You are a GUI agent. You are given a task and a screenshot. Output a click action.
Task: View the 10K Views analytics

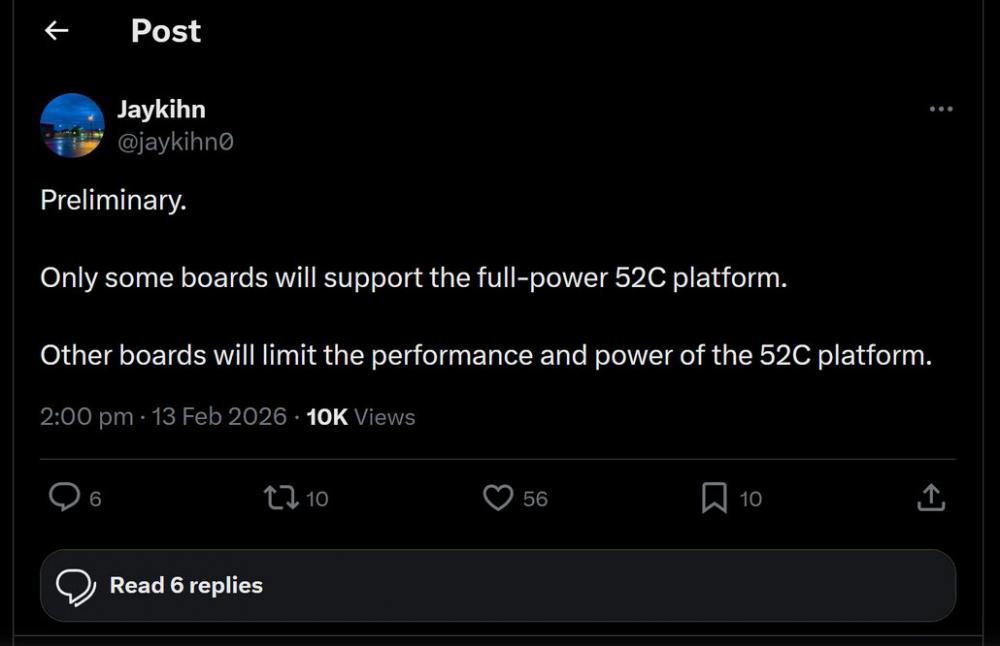click(x=361, y=417)
